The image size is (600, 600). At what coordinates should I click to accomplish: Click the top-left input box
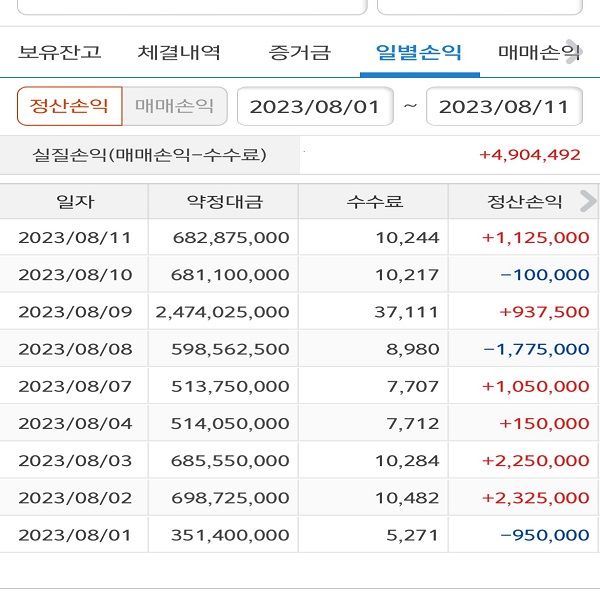point(192,5)
